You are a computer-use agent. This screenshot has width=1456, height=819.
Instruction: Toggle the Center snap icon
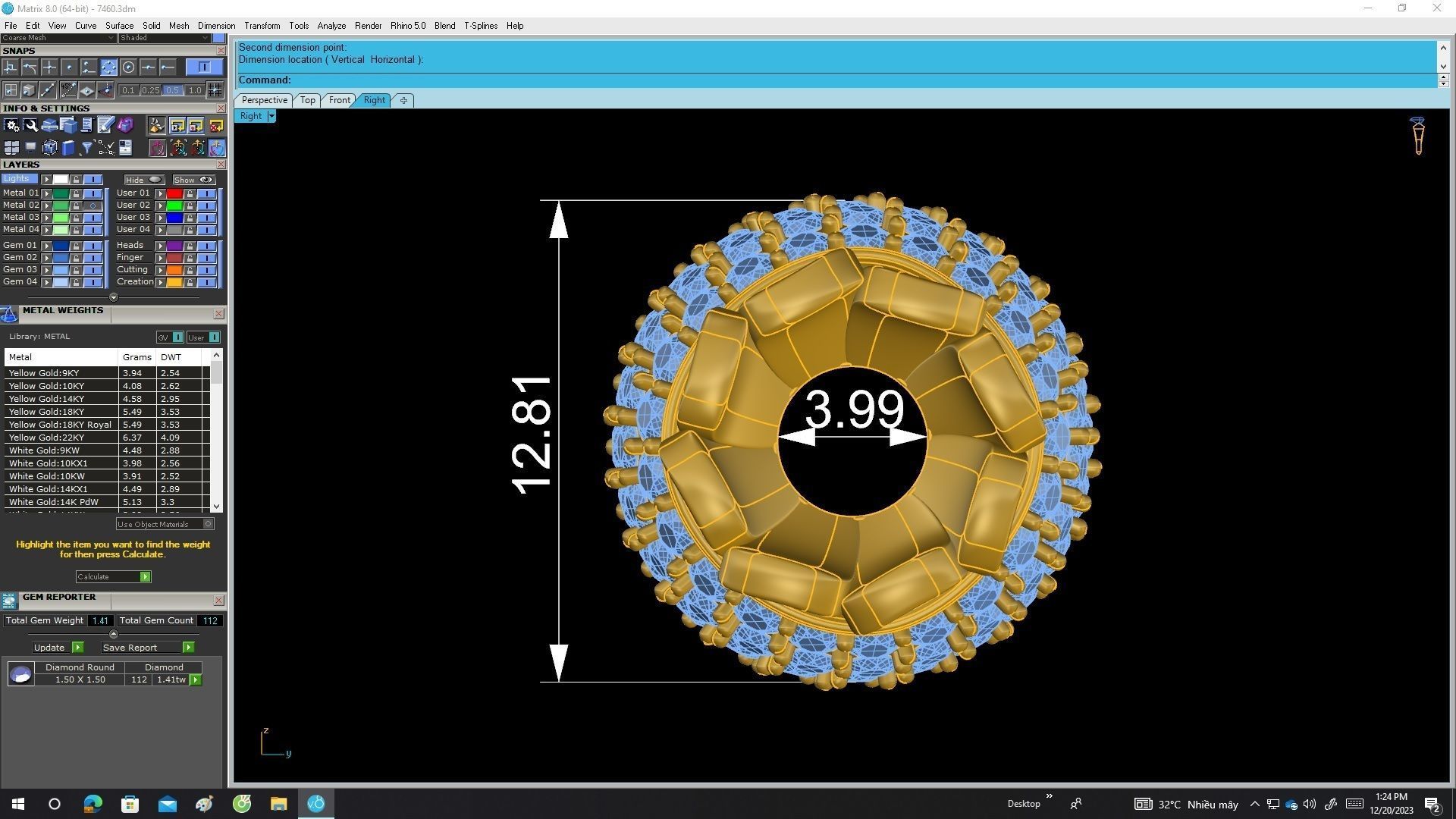click(x=128, y=67)
